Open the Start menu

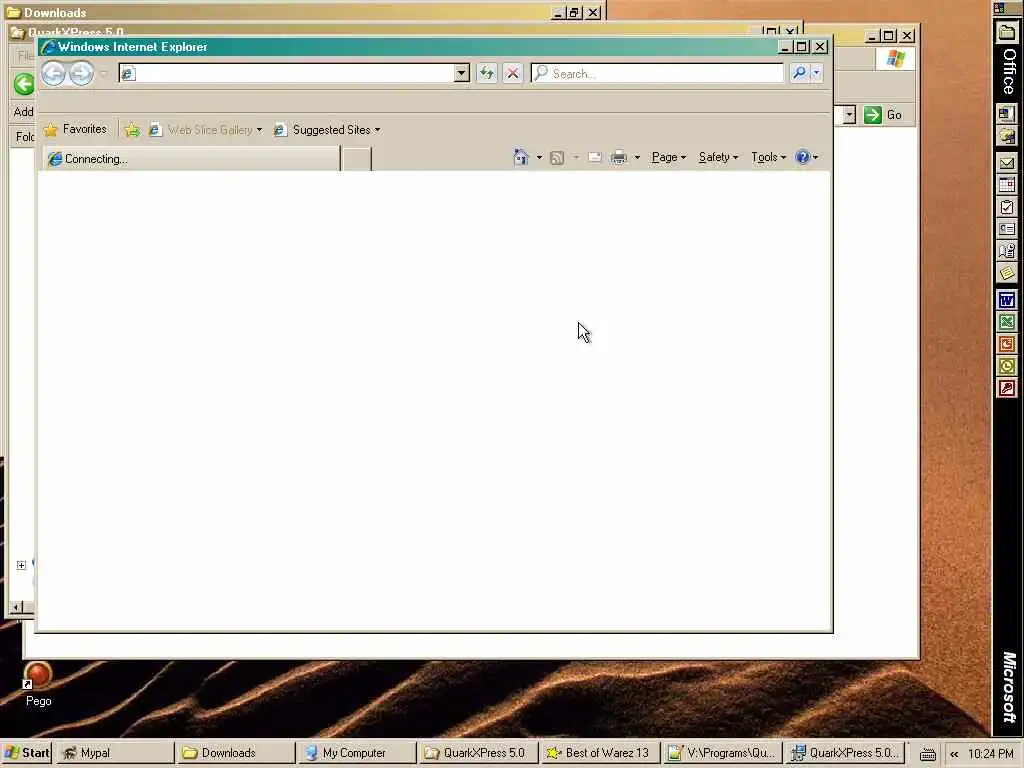27,753
